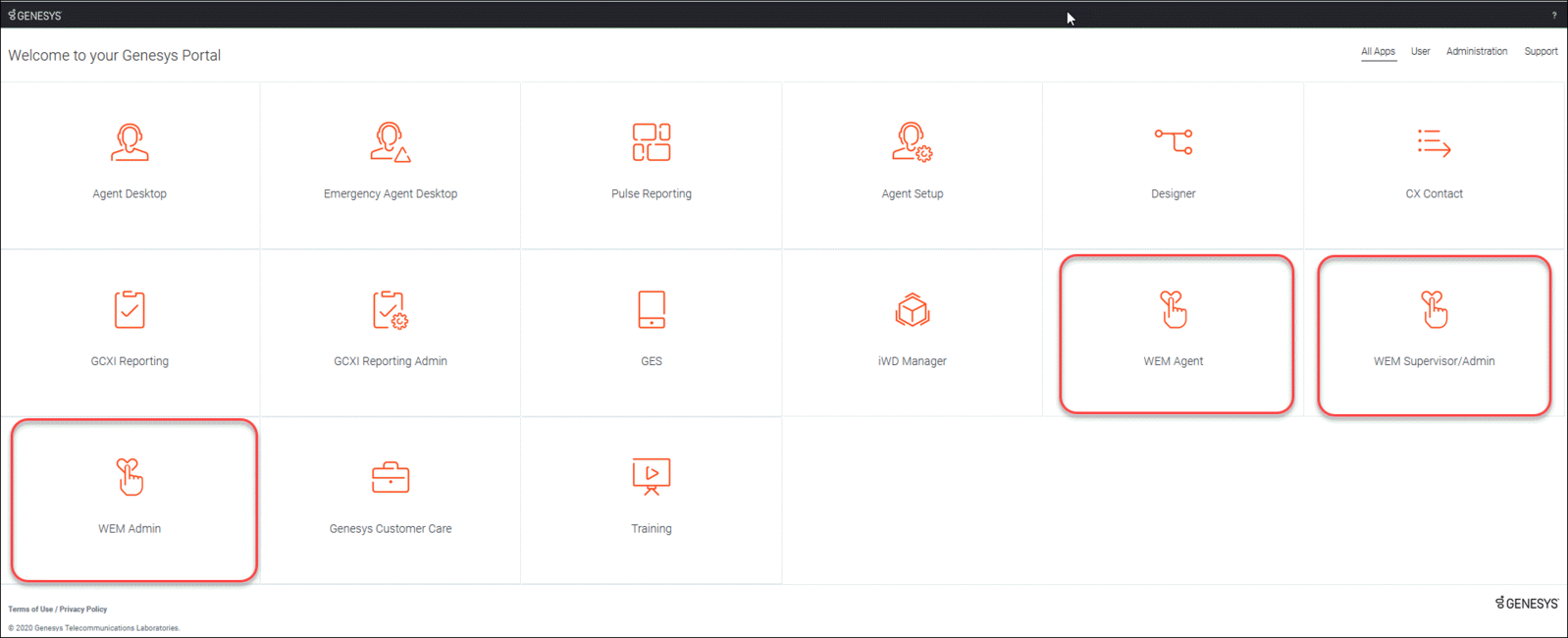Click the WEM Admin label
This screenshot has width=1568, height=638.
130,529
